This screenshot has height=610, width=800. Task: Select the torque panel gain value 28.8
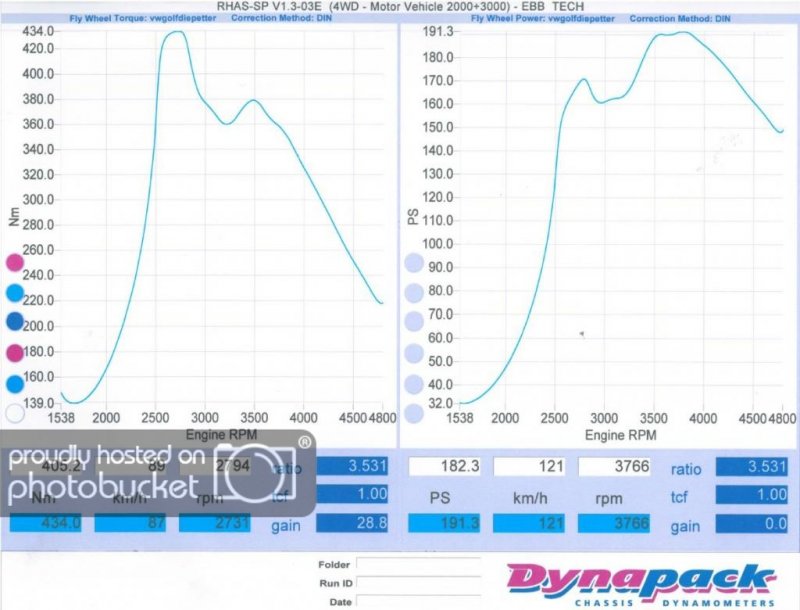point(352,522)
